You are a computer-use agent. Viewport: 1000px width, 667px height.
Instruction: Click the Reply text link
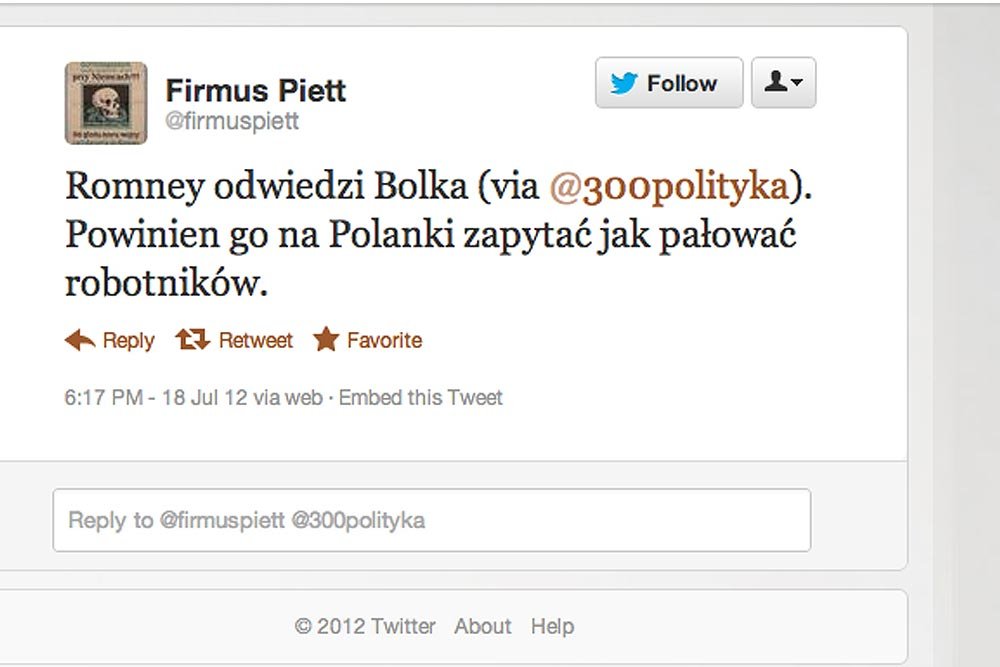[x=129, y=341]
